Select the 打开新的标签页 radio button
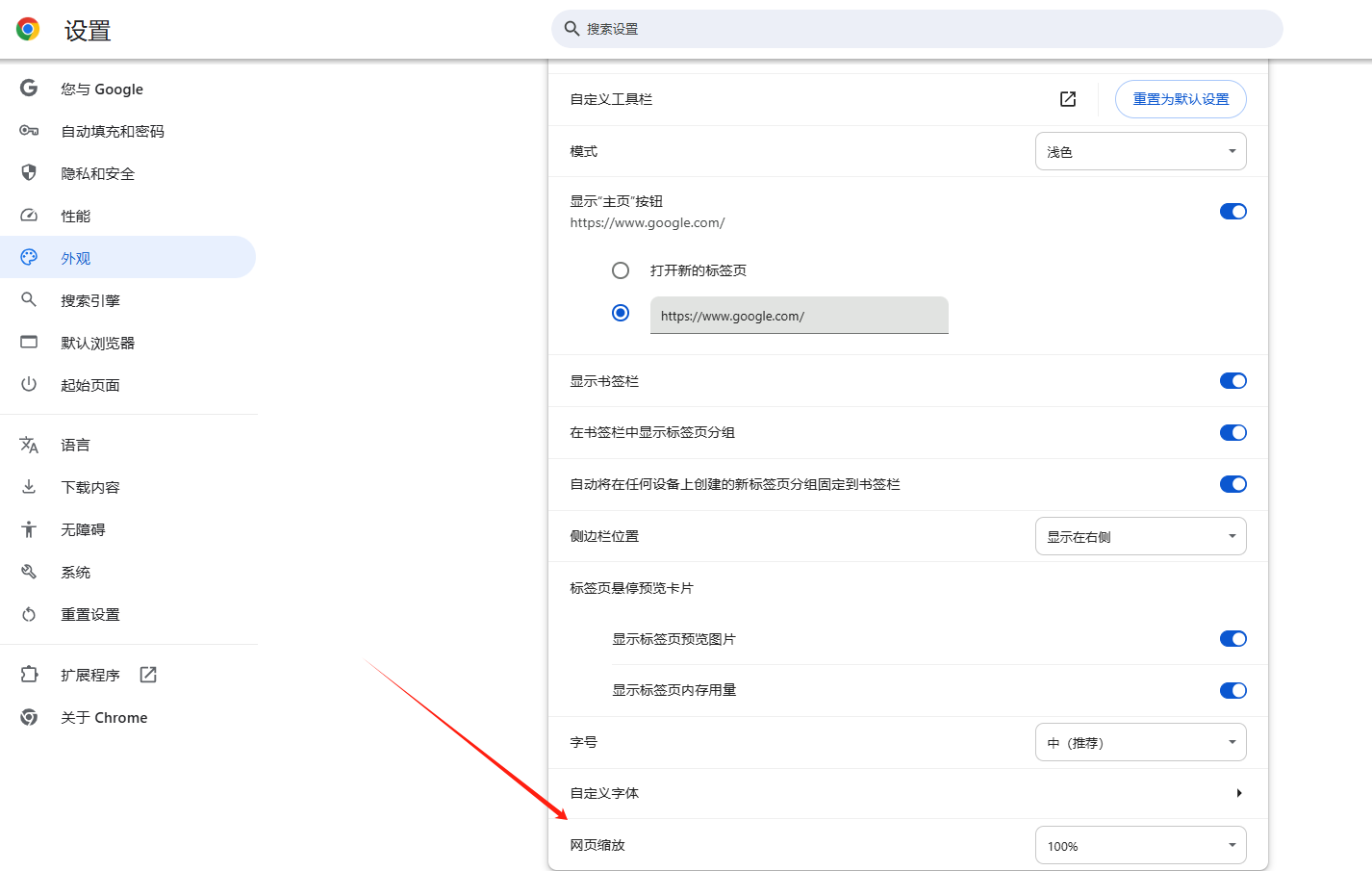 click(621, 270)
